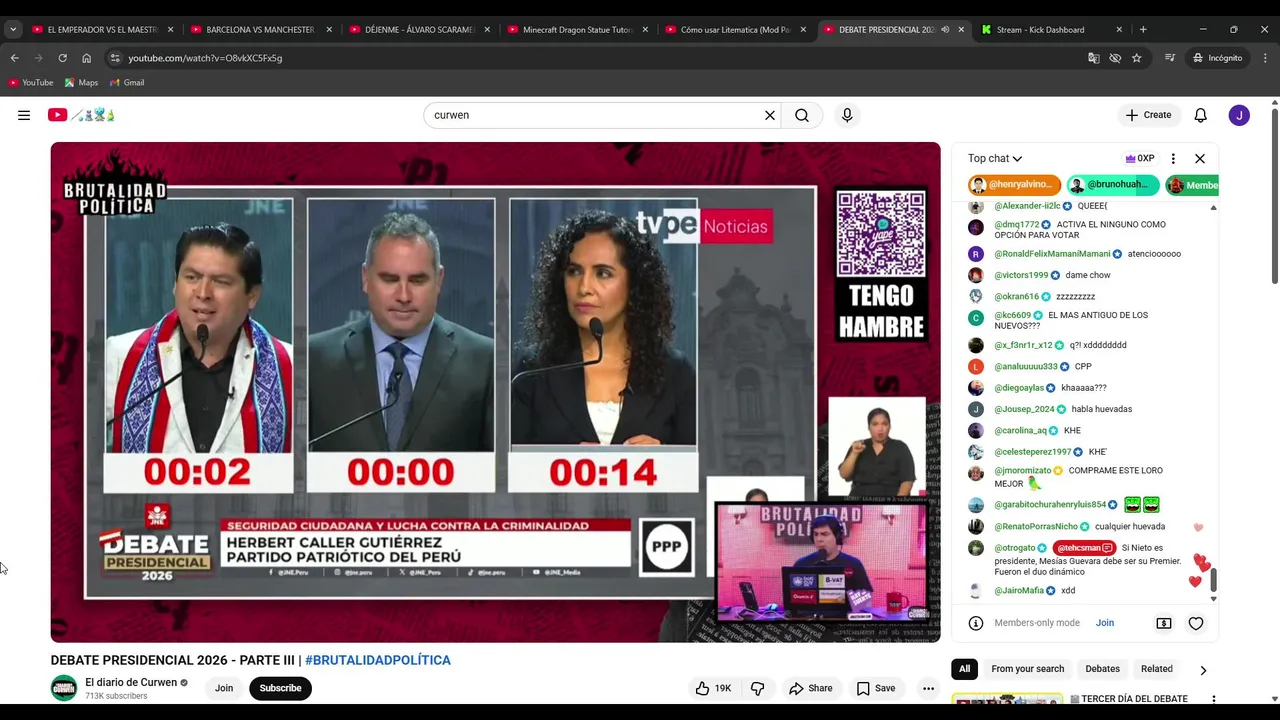Open site information icon in address bar

(115, 58)
